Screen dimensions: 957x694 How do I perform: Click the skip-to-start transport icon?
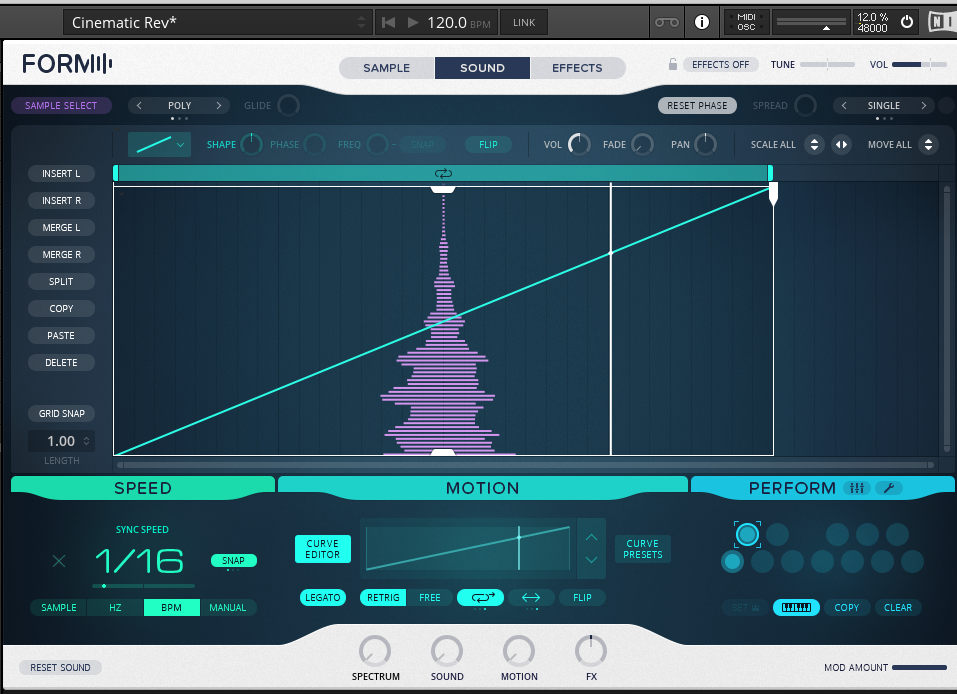click(x=388, y=23)
